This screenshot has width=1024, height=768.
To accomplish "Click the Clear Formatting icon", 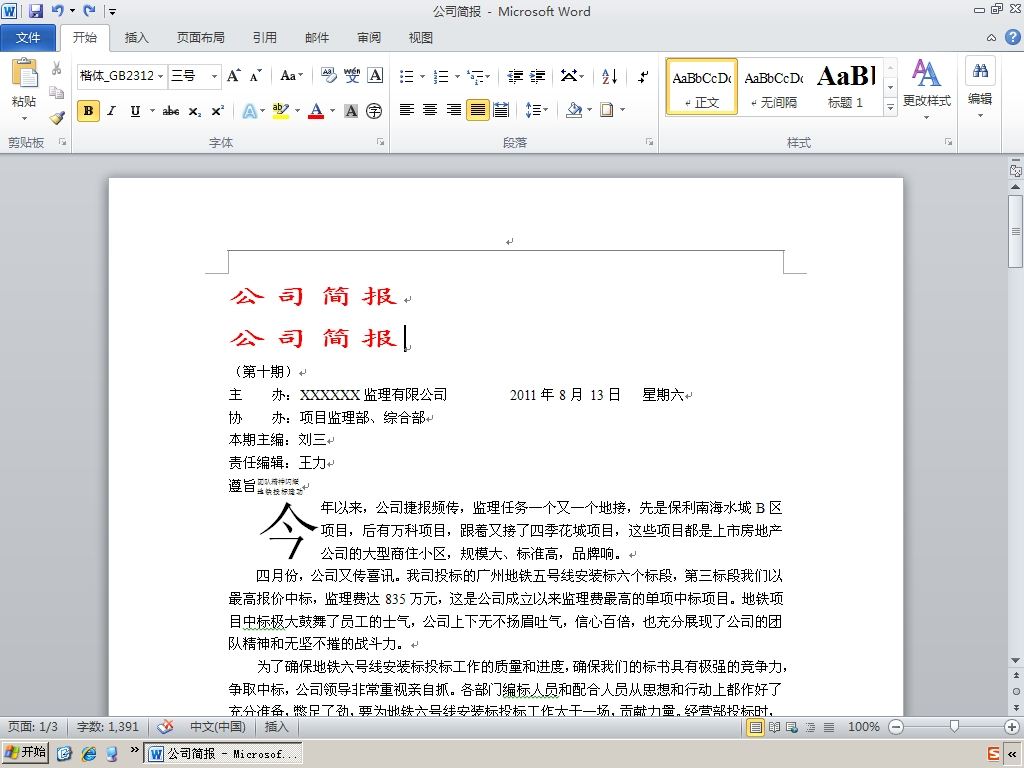I will [x=328, y=76].
